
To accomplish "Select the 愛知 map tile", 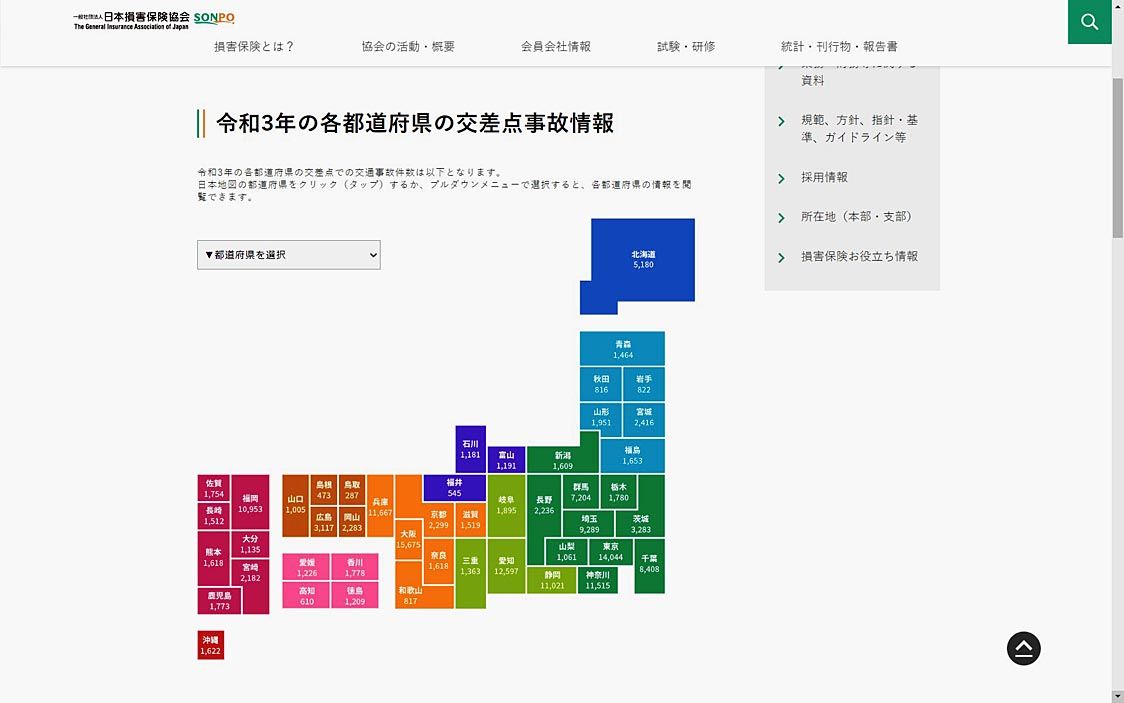I will (x=506, y=566).
